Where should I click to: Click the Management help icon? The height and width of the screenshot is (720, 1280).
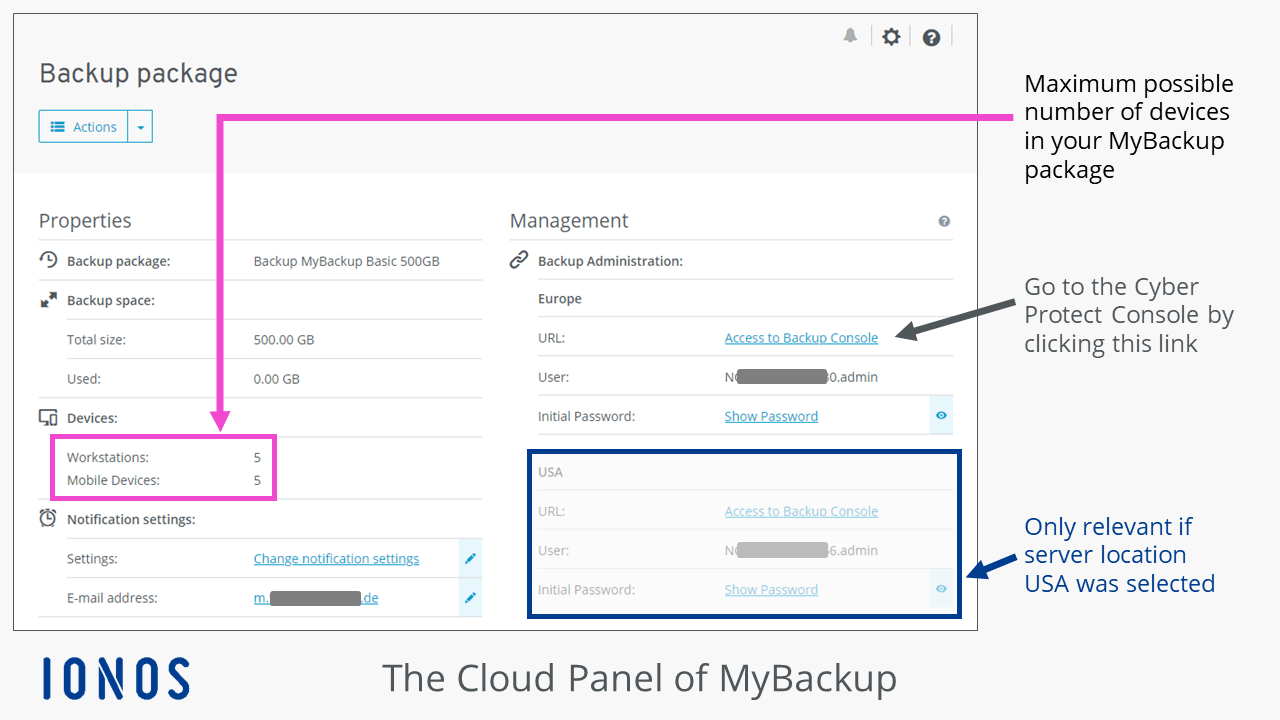(944, 221)
